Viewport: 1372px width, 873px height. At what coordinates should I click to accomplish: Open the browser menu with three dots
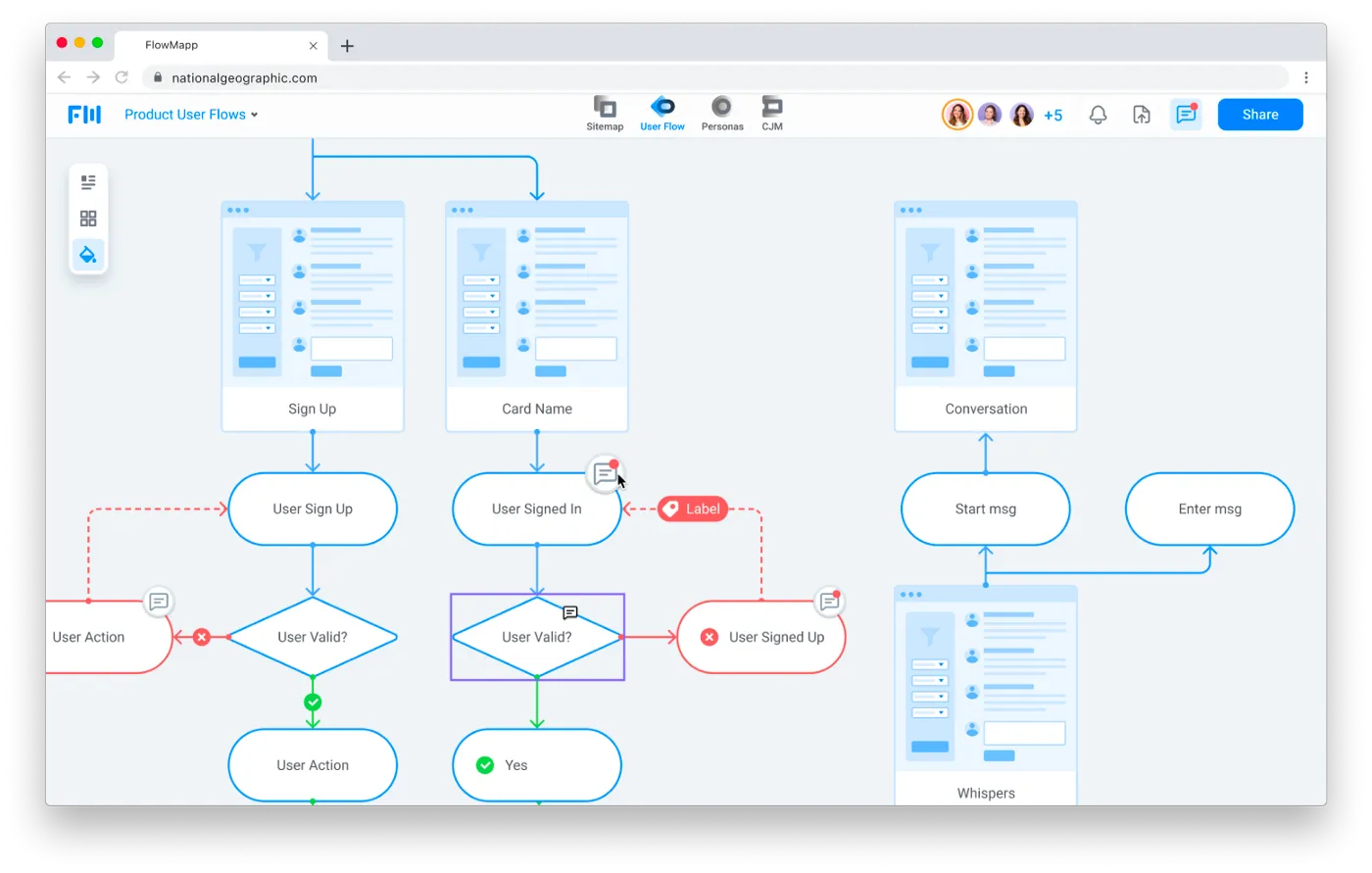point(1306,77)
